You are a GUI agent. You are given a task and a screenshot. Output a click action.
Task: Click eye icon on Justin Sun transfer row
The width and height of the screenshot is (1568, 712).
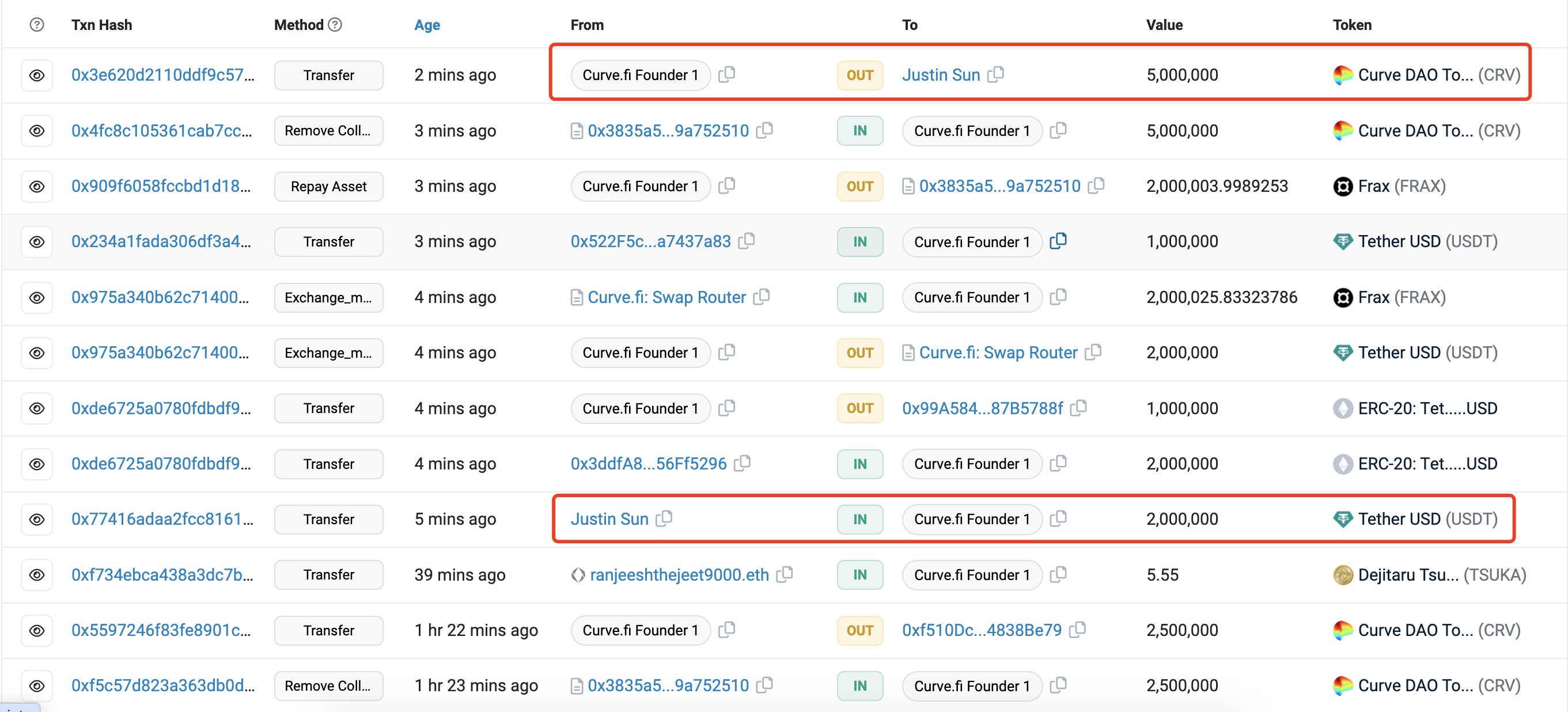[37, 519]
